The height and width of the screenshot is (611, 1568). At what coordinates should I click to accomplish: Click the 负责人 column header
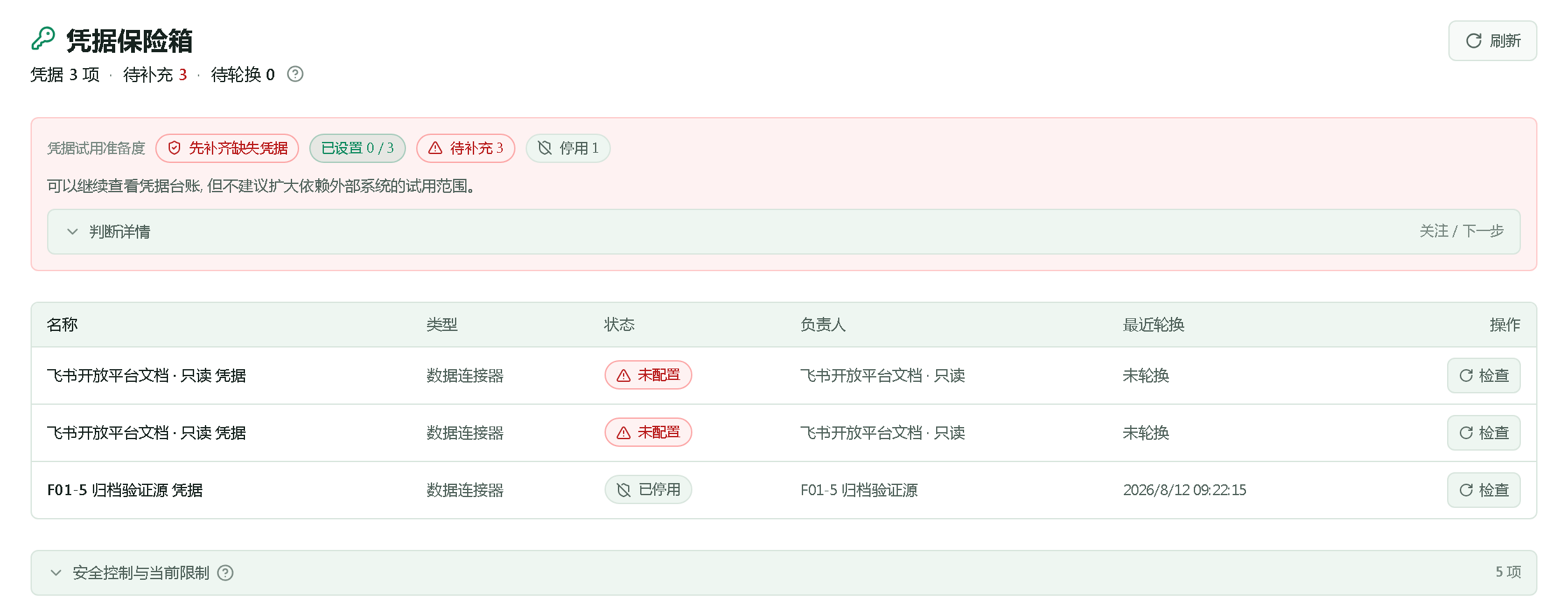(823, 325)
